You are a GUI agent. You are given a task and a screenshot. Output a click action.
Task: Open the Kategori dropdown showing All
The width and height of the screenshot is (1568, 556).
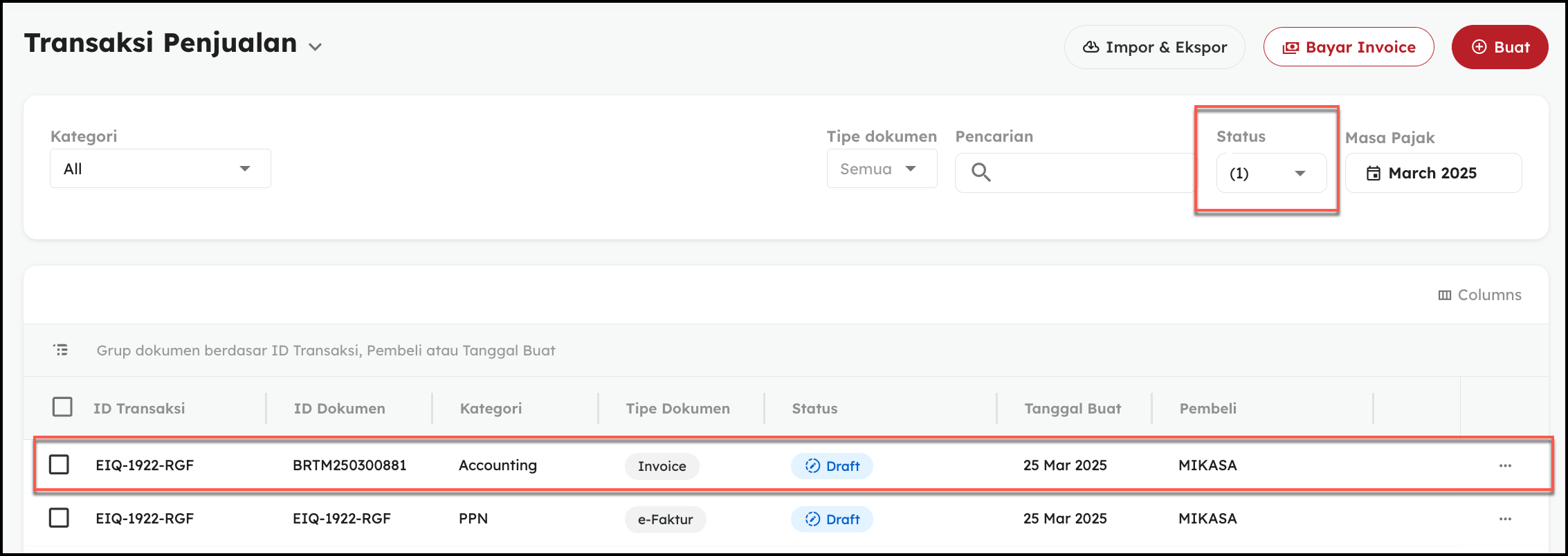click(x=160, y=169)
